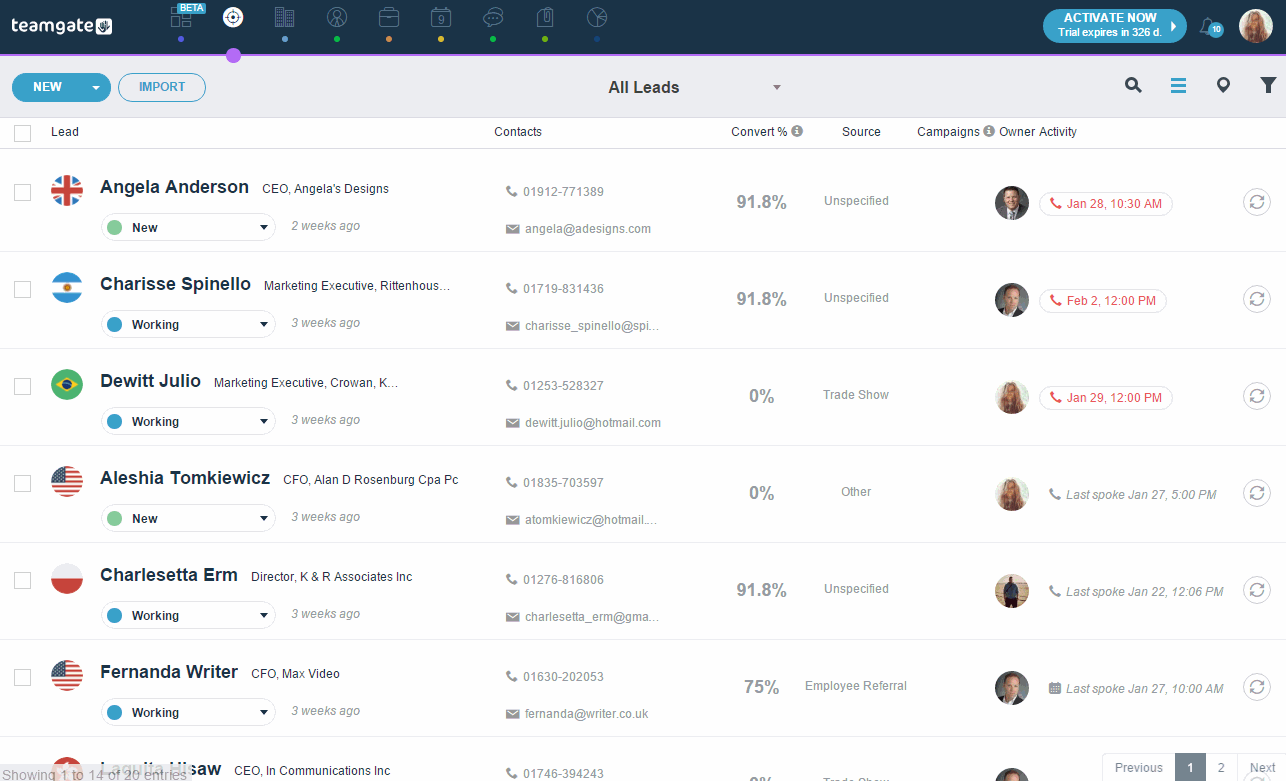Open Angela Anderson's New status dropdown

pyautogui.click(x=188, y=227)
